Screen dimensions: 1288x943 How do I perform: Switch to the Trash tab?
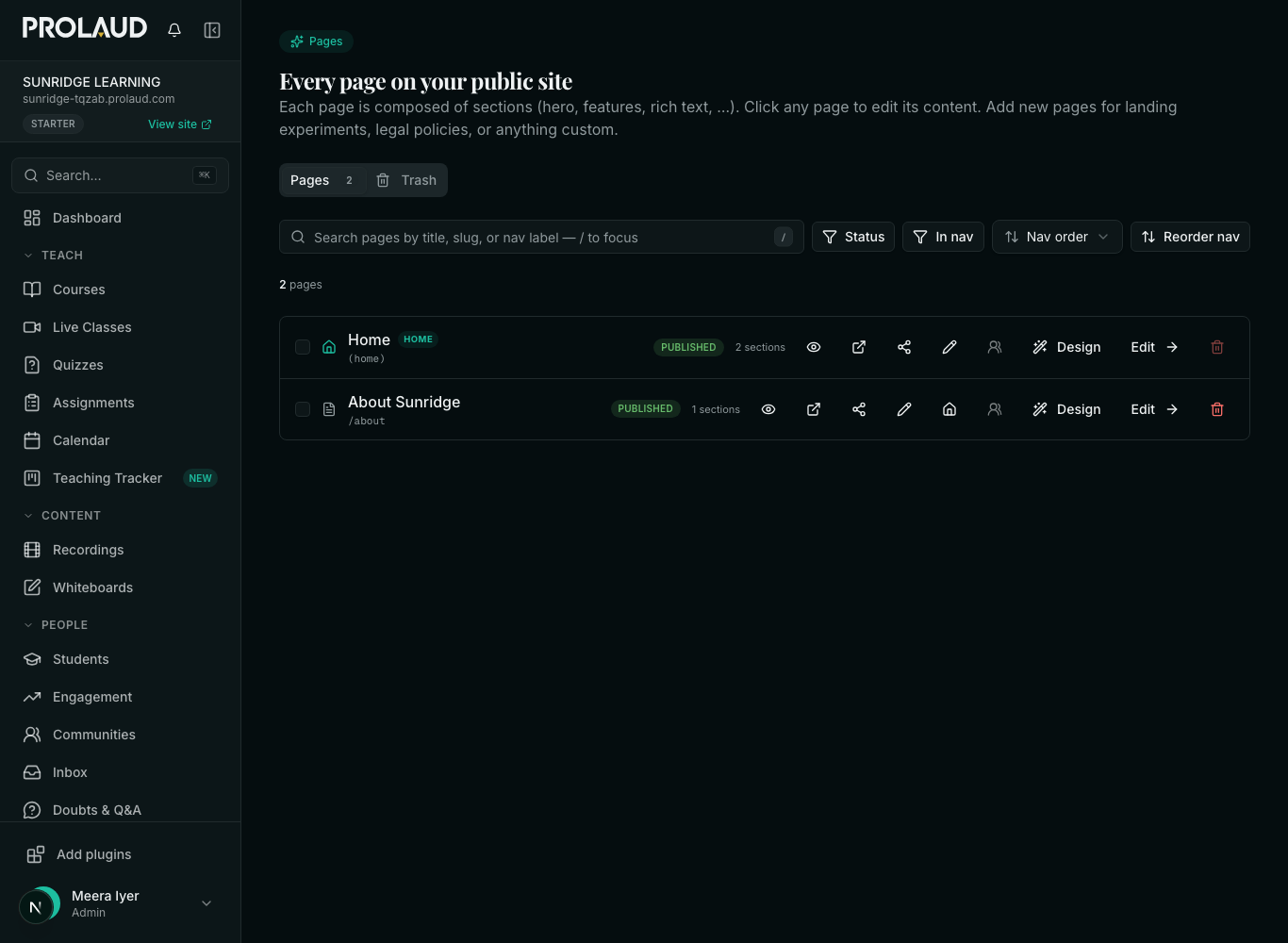tap(405, 180)
